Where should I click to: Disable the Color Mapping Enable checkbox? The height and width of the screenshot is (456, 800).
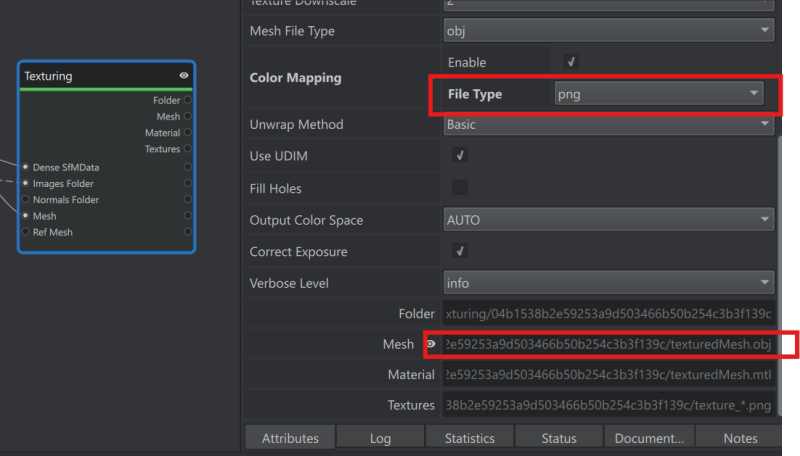click(570, 62)
